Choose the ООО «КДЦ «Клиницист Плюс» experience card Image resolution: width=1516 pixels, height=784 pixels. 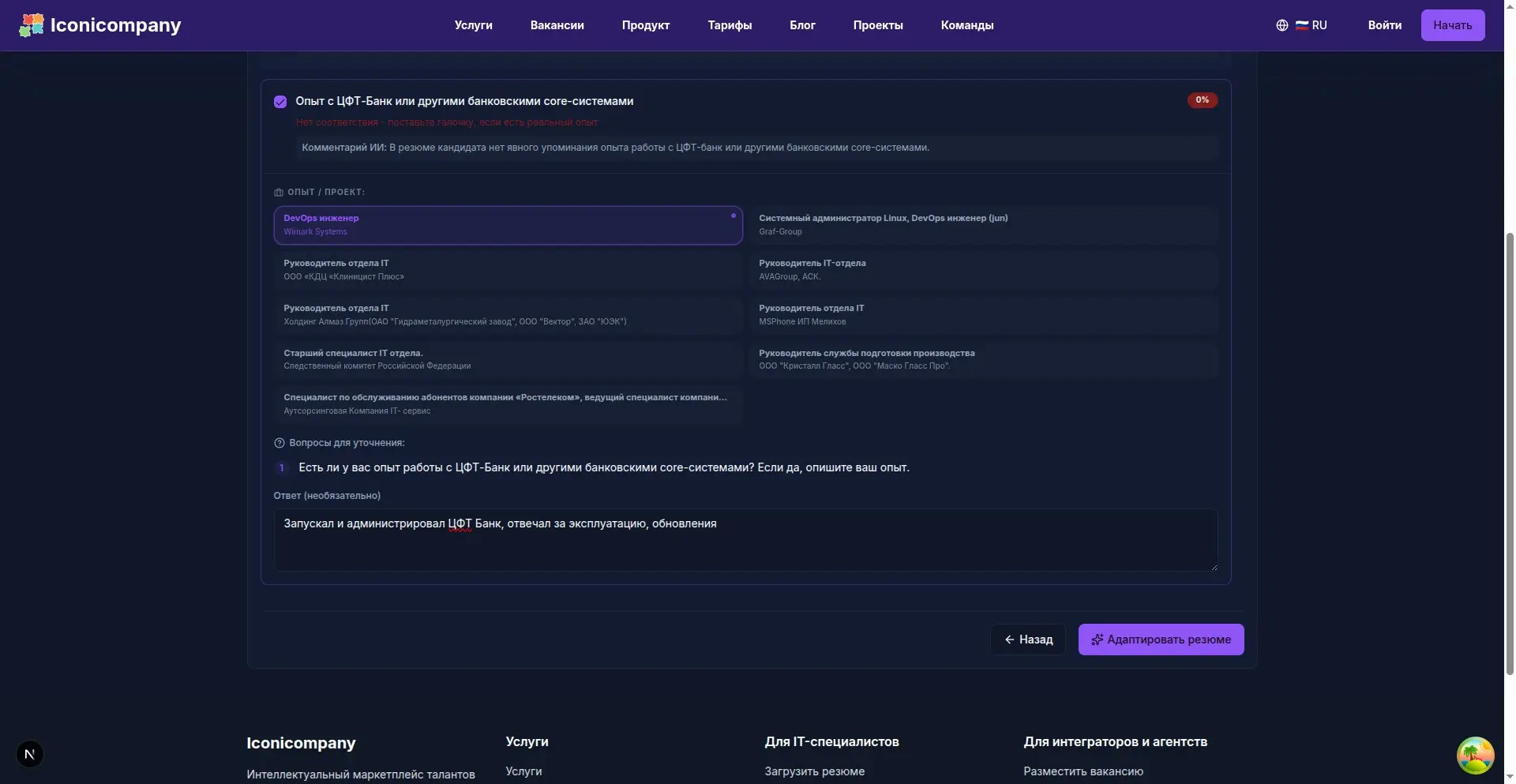point(508,270)
